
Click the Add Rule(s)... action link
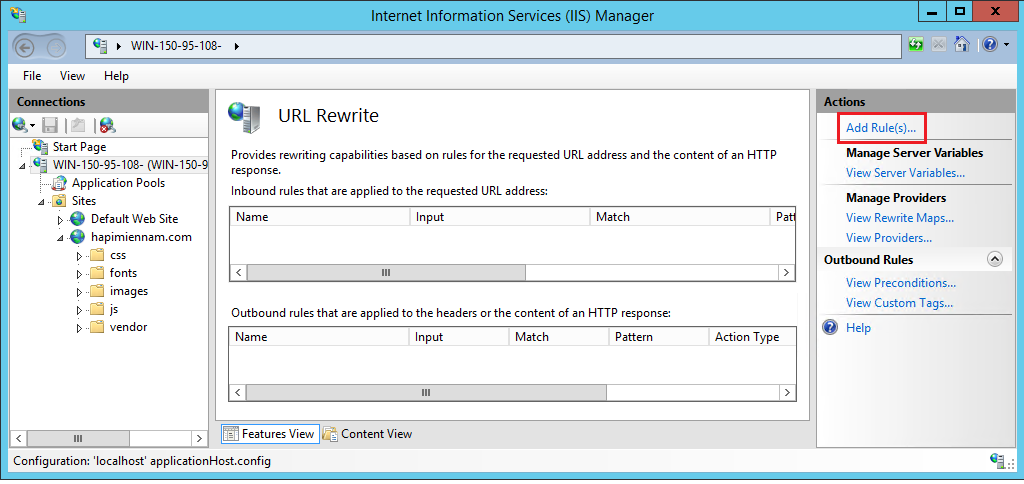click(x=881, y=128)
